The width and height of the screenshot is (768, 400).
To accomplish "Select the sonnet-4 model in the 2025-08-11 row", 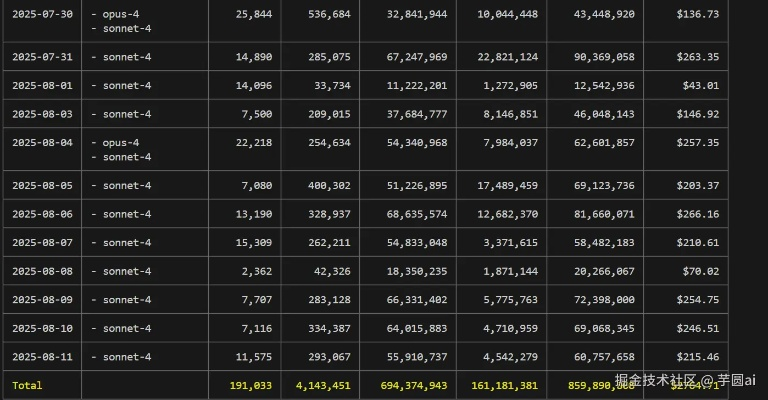I will point(126,357).
